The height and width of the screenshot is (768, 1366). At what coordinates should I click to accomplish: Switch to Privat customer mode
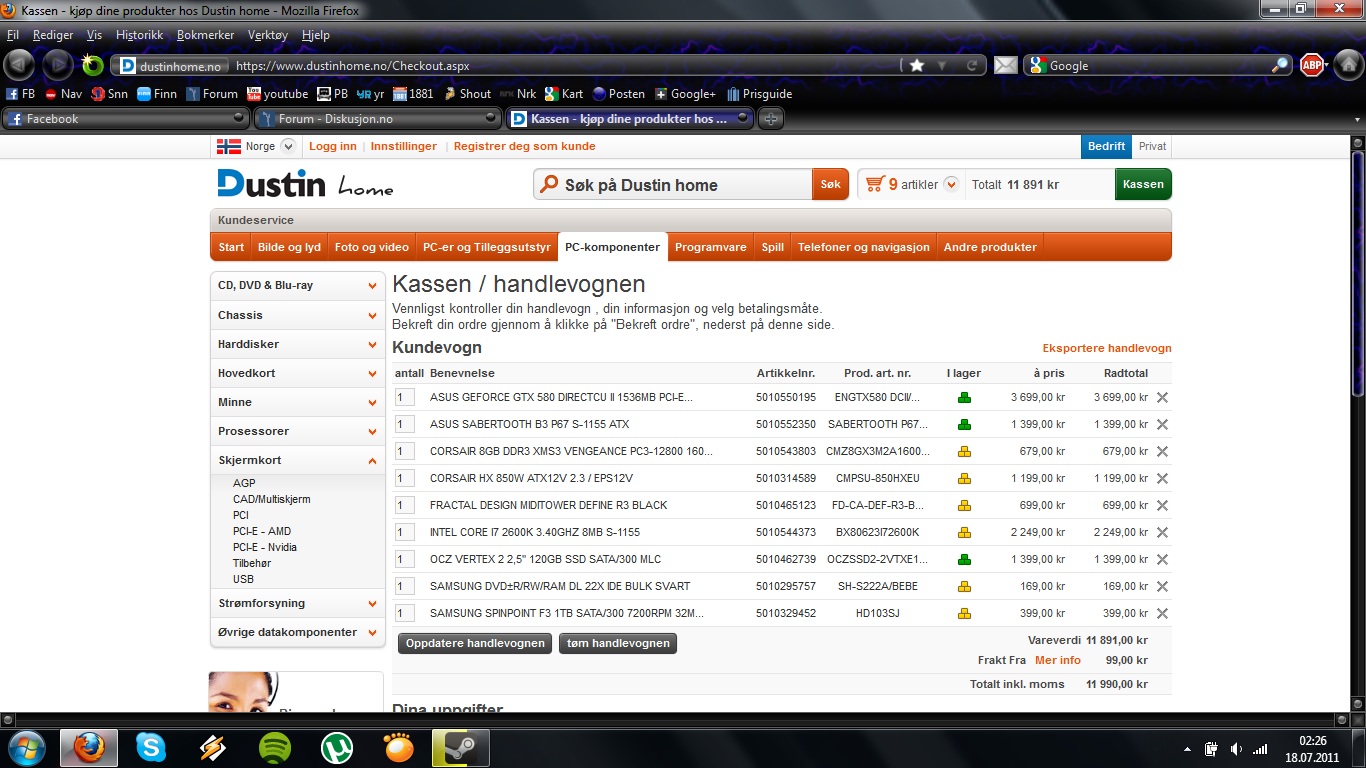(x=1152, y=146)
